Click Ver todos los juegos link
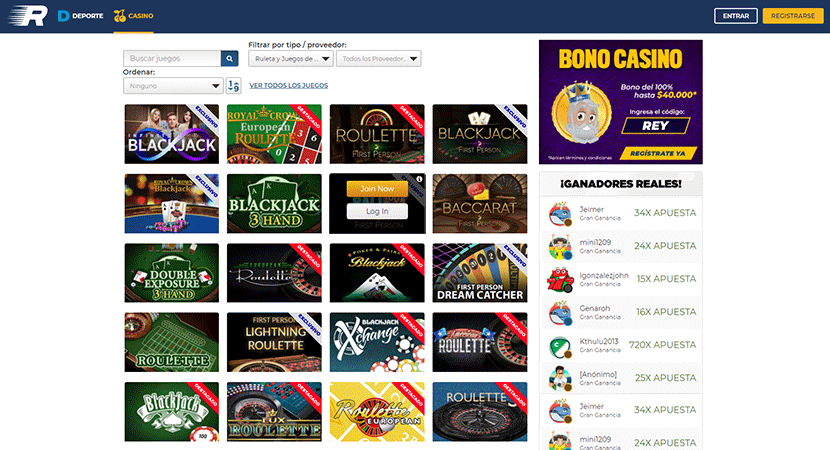 point(288,85)
